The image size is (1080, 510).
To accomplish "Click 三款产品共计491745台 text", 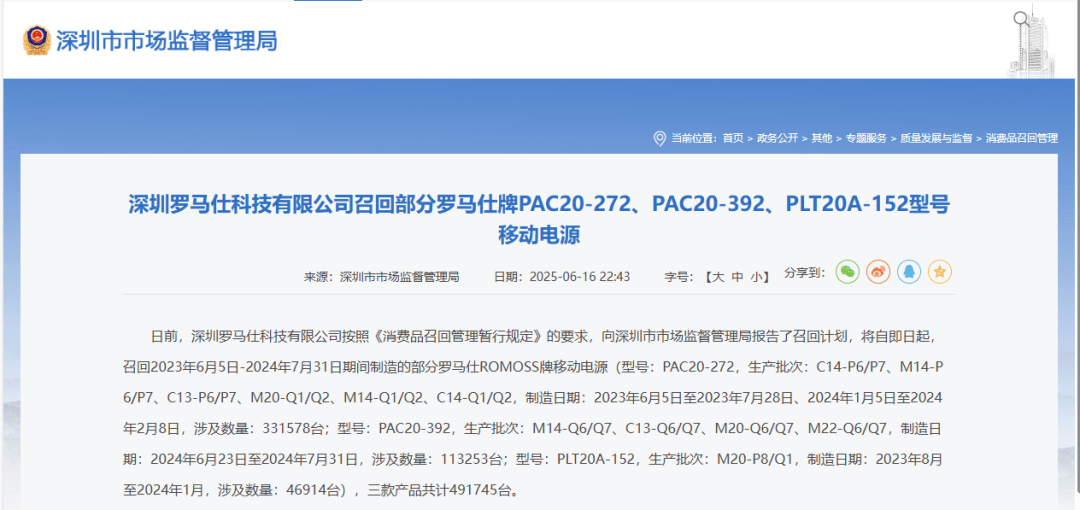I will coord(442,491).
